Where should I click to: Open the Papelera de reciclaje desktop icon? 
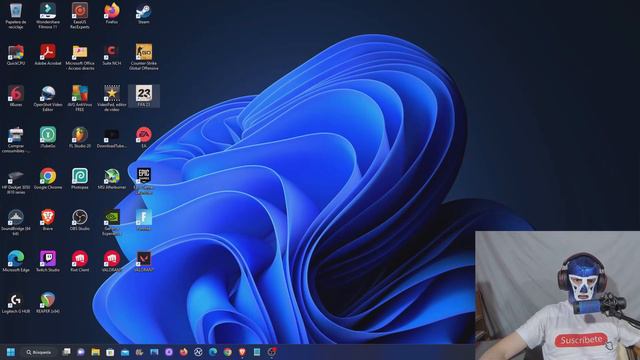(16, 16)
